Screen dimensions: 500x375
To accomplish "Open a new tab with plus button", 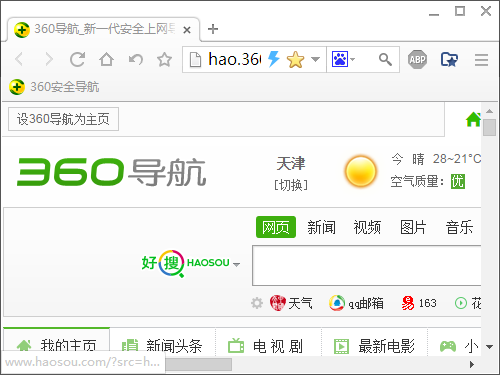I will [x=213, y=29].
